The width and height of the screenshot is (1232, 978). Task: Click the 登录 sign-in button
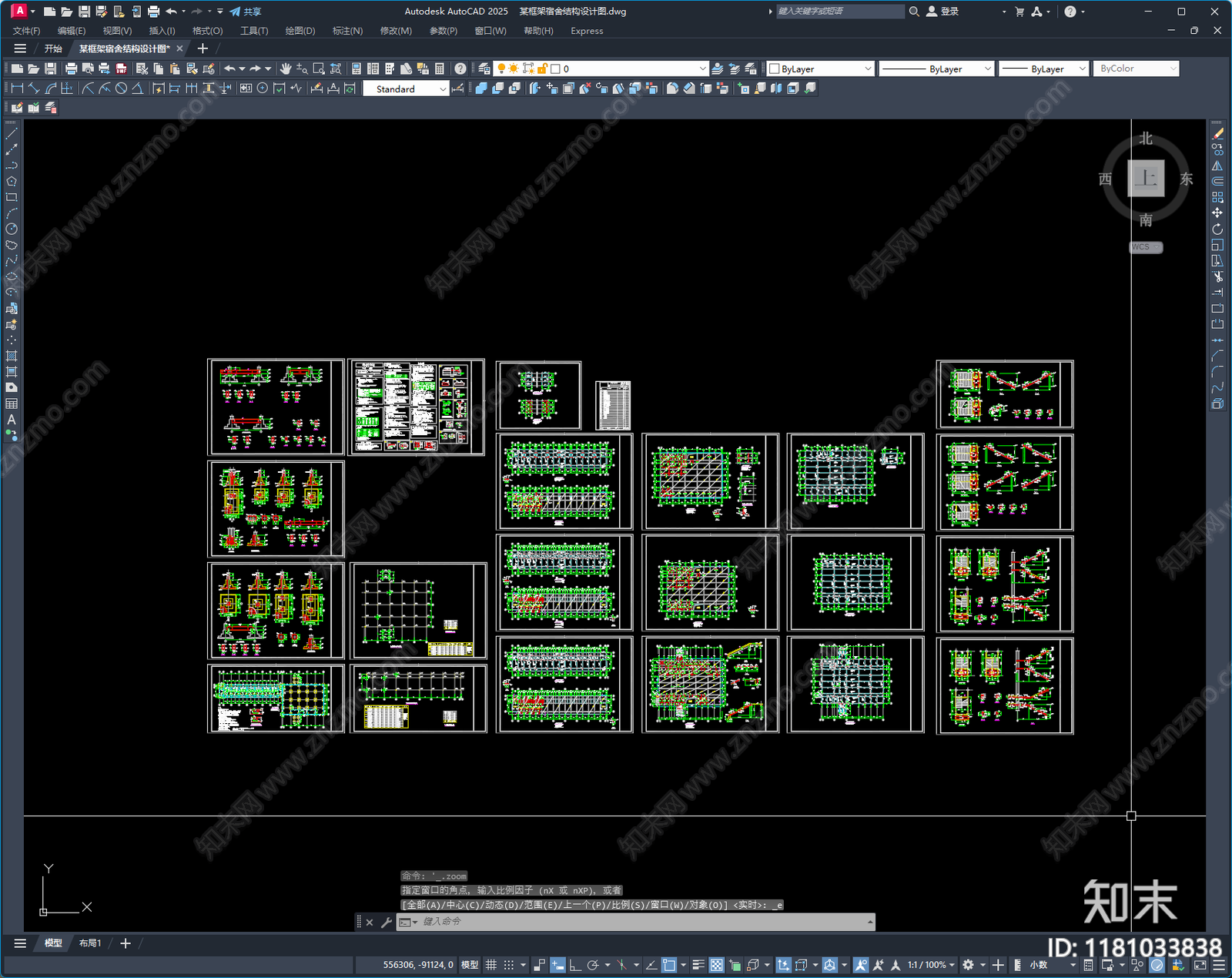tap(942, 12)
